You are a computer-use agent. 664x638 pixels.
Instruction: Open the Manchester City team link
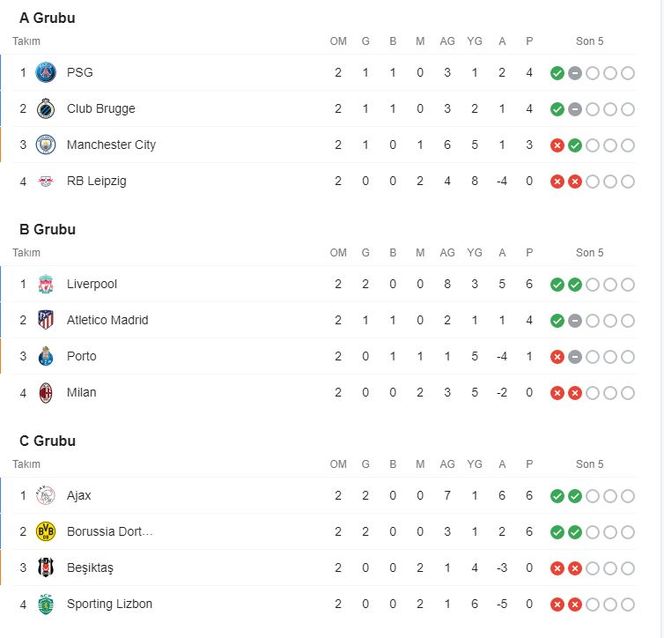coord(111,145)
